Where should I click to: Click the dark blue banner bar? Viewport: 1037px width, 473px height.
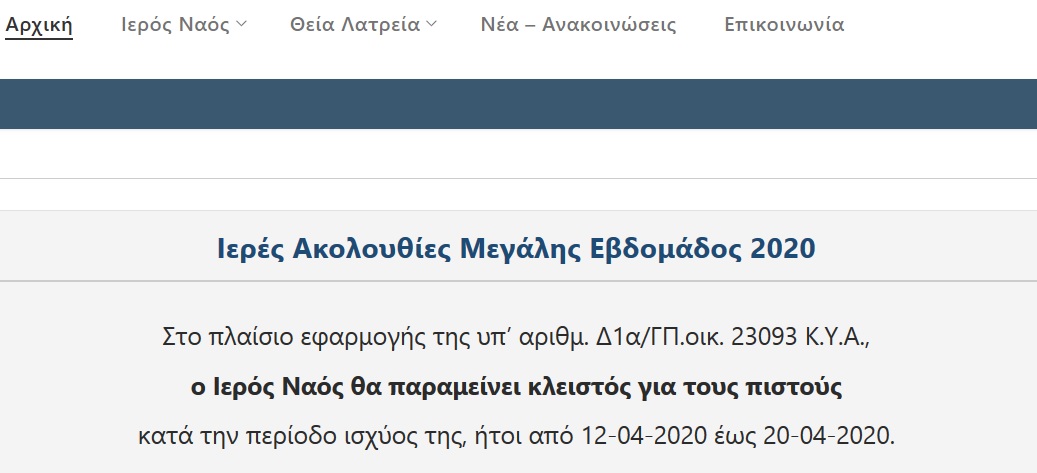click(x=518, y=104)
